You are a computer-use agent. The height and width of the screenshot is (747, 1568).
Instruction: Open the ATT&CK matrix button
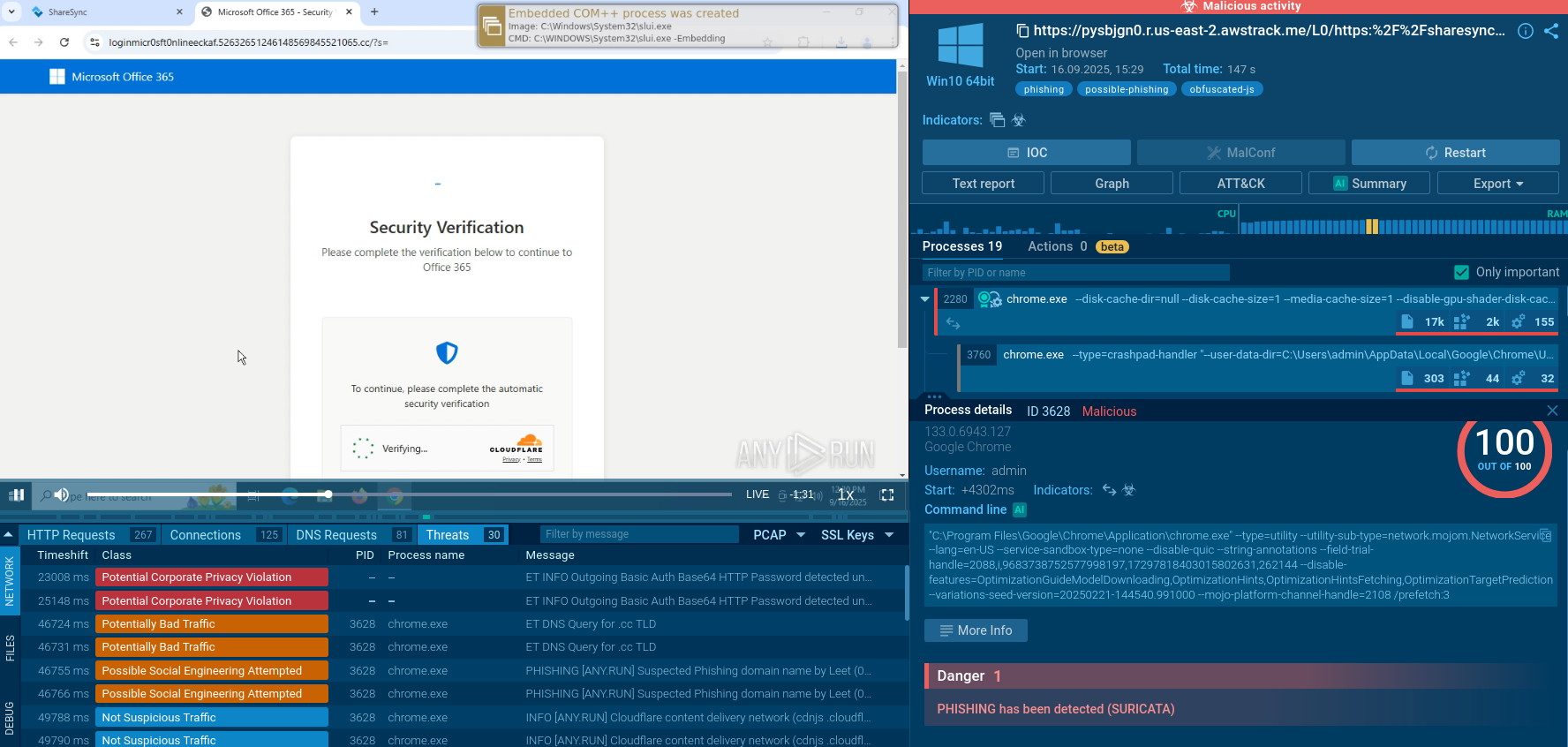pos(1240,184)
